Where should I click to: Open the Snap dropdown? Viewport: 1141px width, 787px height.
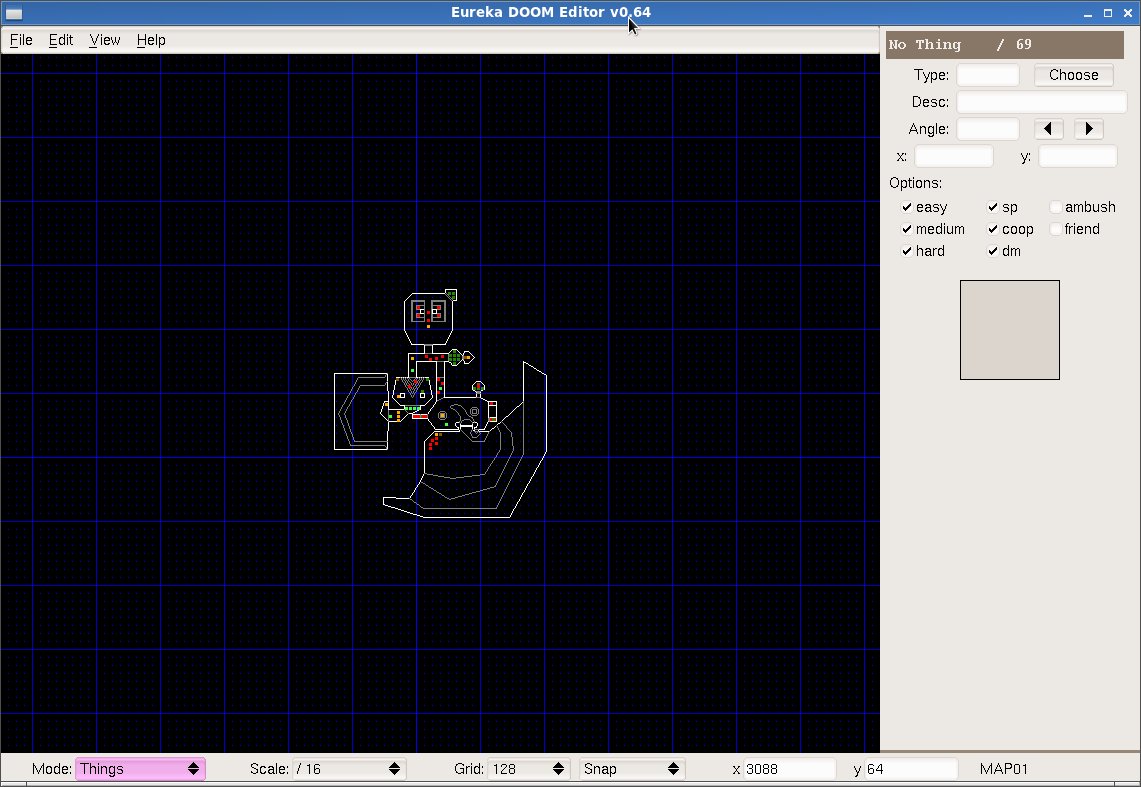(x=632, y=769)
